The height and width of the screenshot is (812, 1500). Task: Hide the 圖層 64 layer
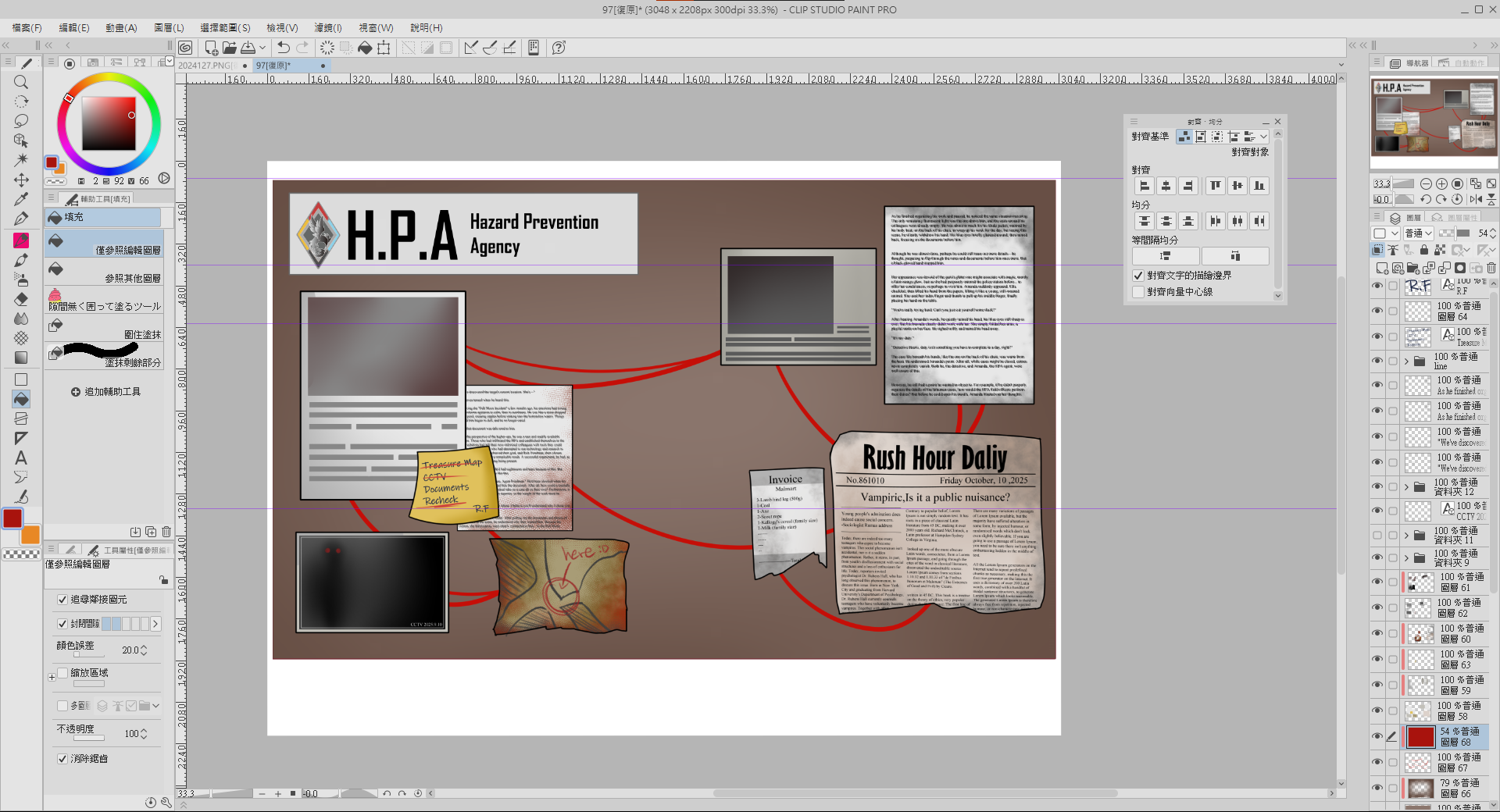coord(1377,312)
